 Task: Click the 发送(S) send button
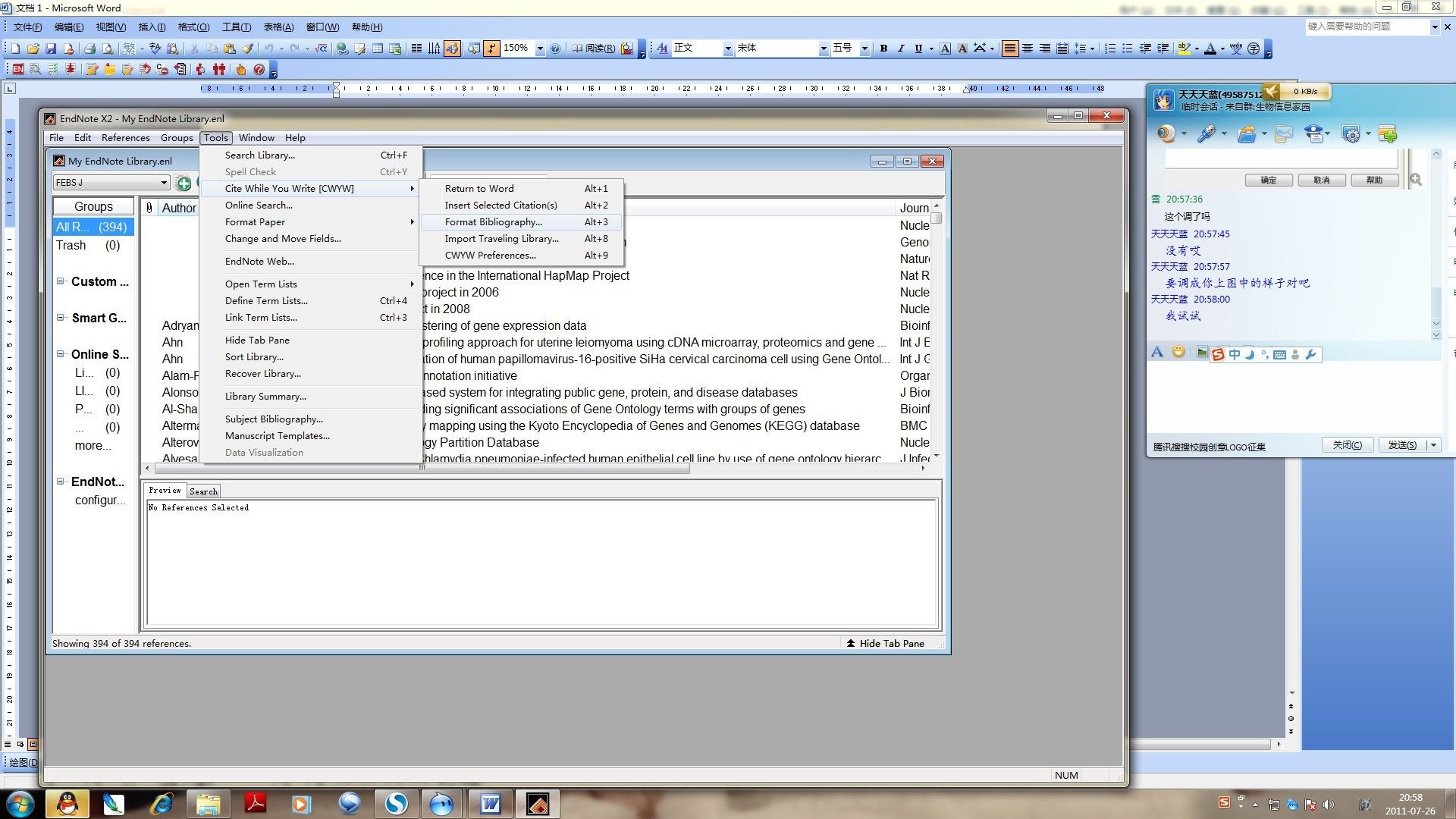(x=1402, y=445)
